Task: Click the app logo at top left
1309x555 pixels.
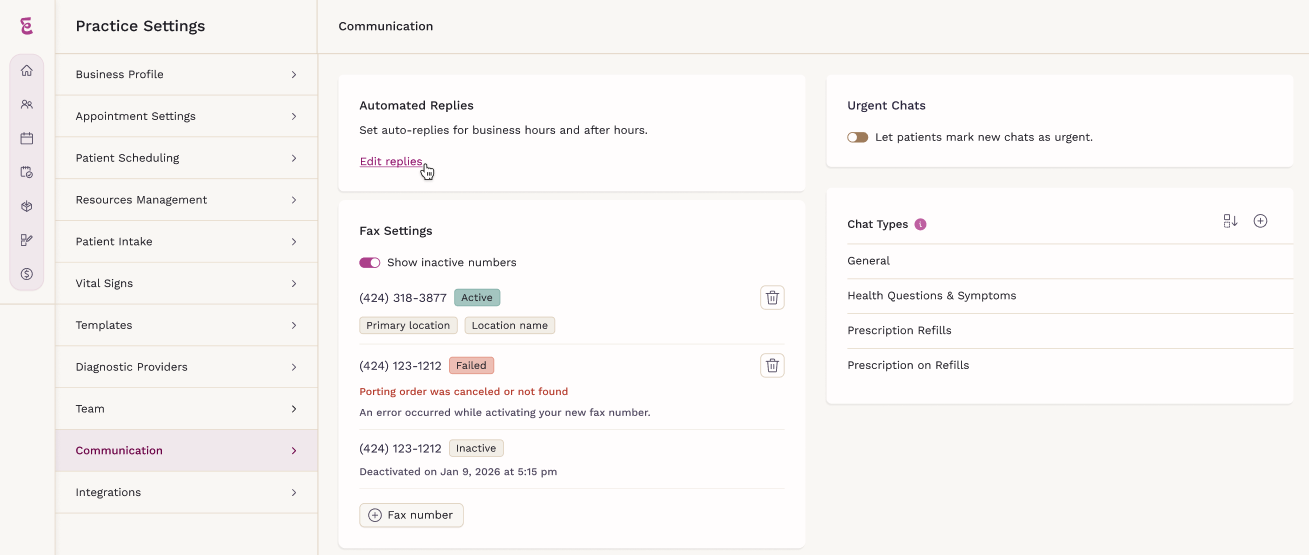Action: (27, 26)
